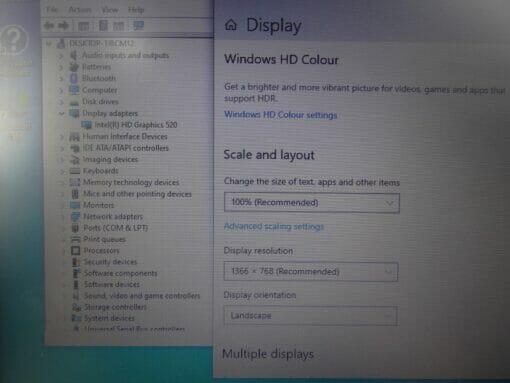Click the Memory technology devices icon
The height and width of the screenshot is (383, 510).
(75, 182)
